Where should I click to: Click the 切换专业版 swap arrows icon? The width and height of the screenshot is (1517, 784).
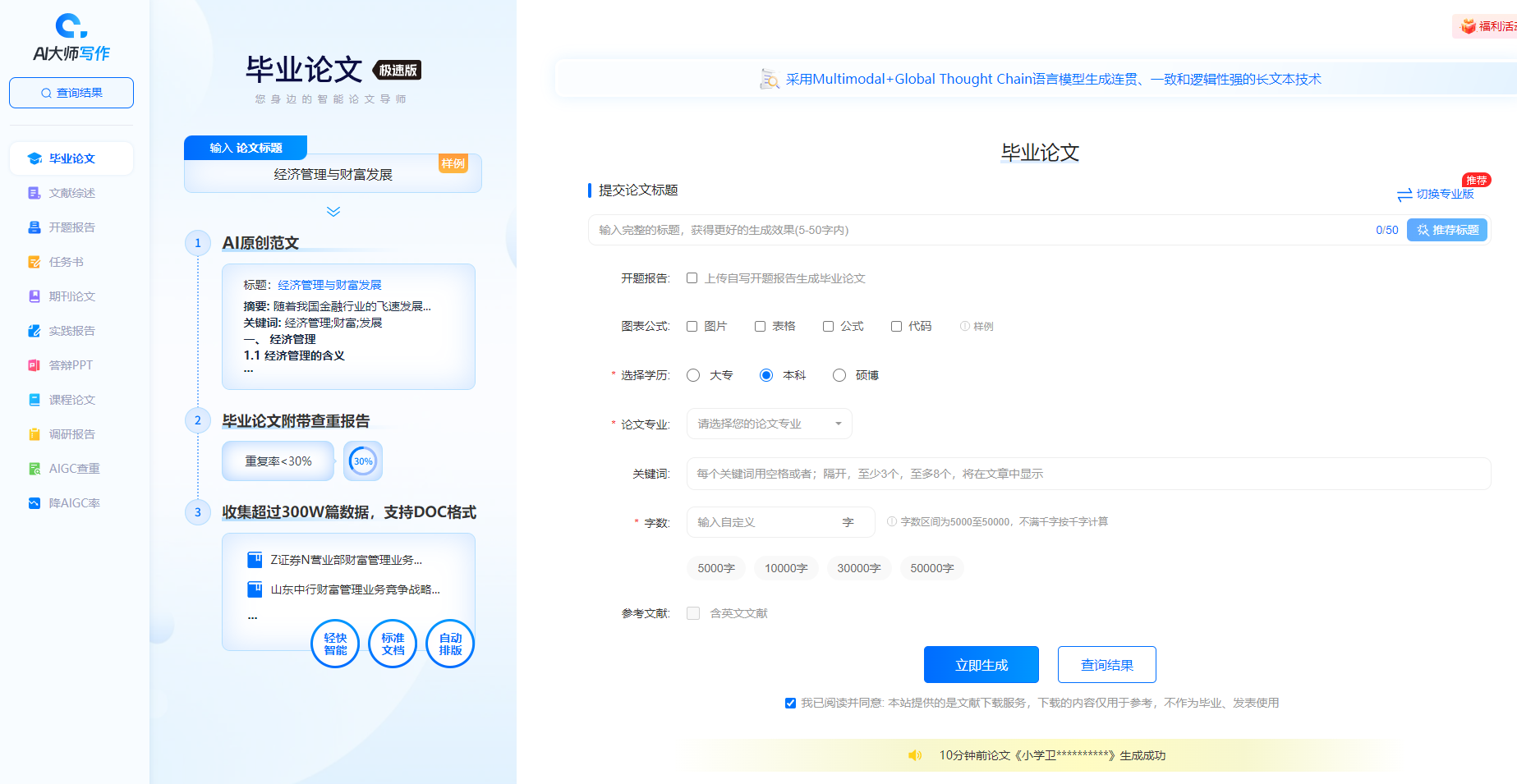1404,195
